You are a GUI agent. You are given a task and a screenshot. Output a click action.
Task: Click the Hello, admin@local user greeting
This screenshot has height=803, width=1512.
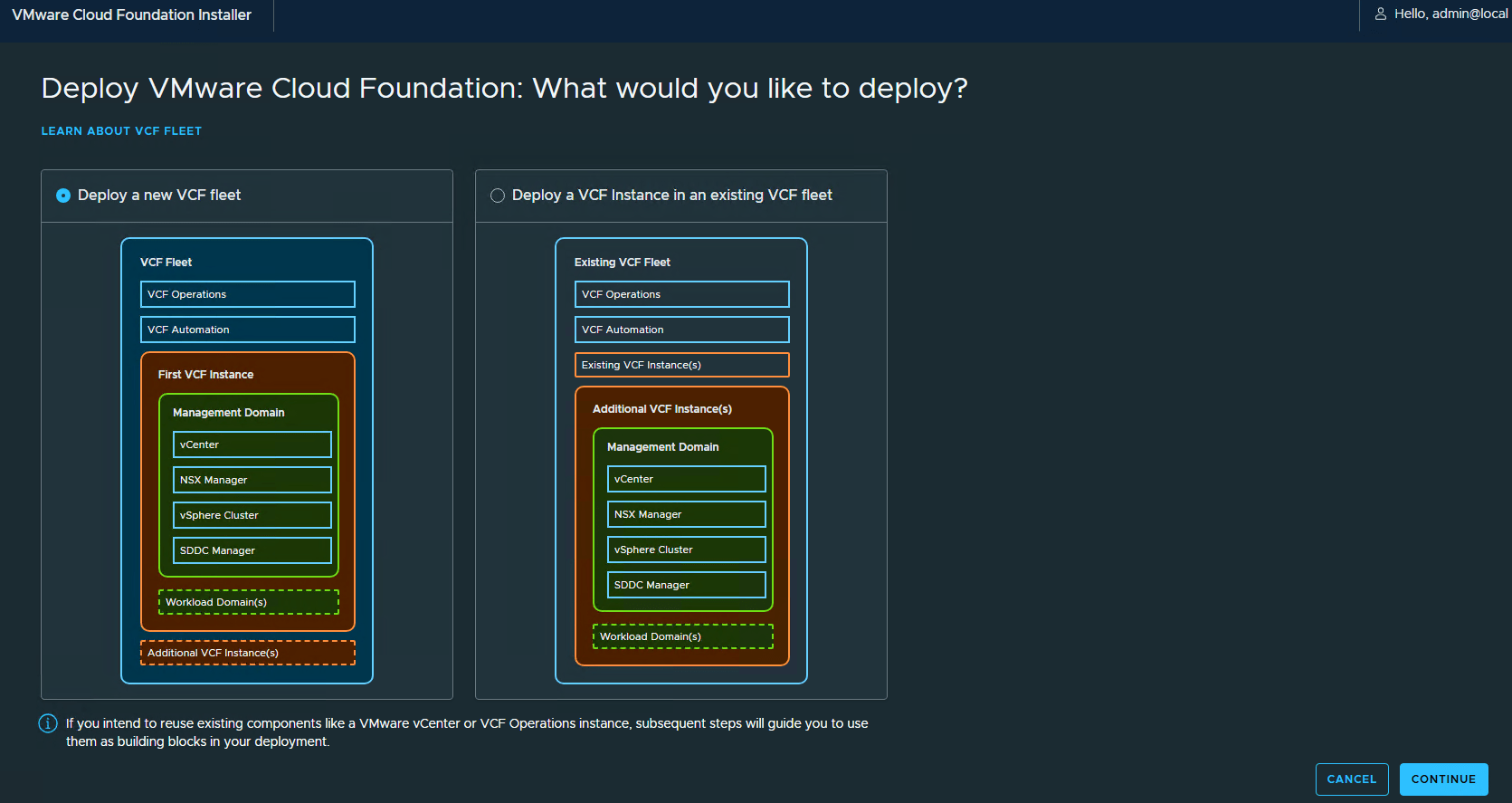[1451, 14]
